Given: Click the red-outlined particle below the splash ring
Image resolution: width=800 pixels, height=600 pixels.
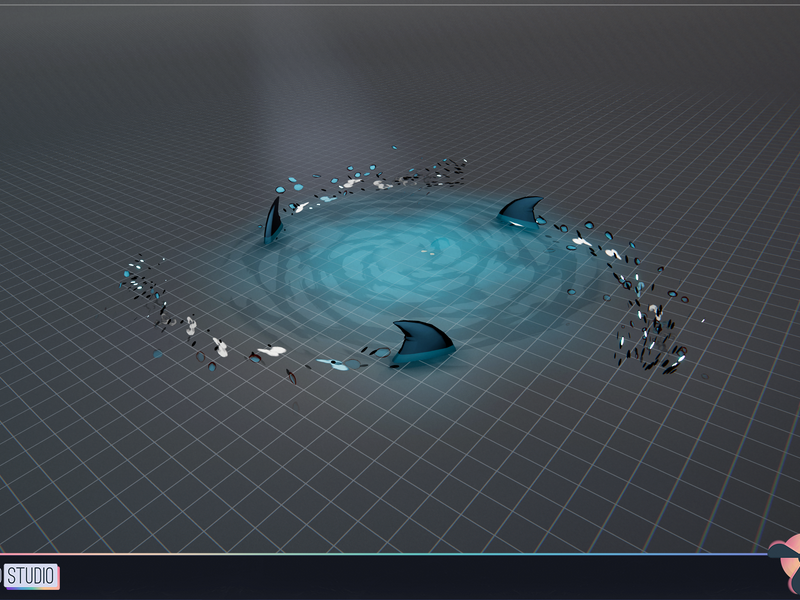Looking at the screenshot, I should pos(291,377).
